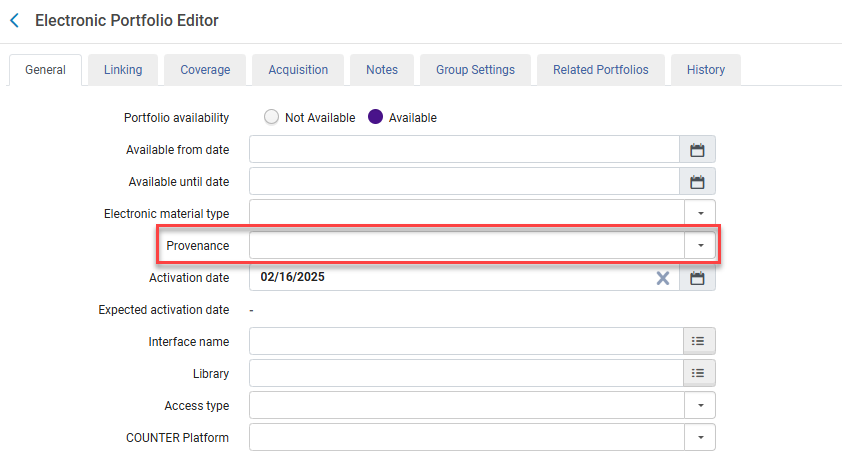The width and height of the screenshot is (842, 471).
Task: Focus the Electronic material type field
Action: point(467,213)
